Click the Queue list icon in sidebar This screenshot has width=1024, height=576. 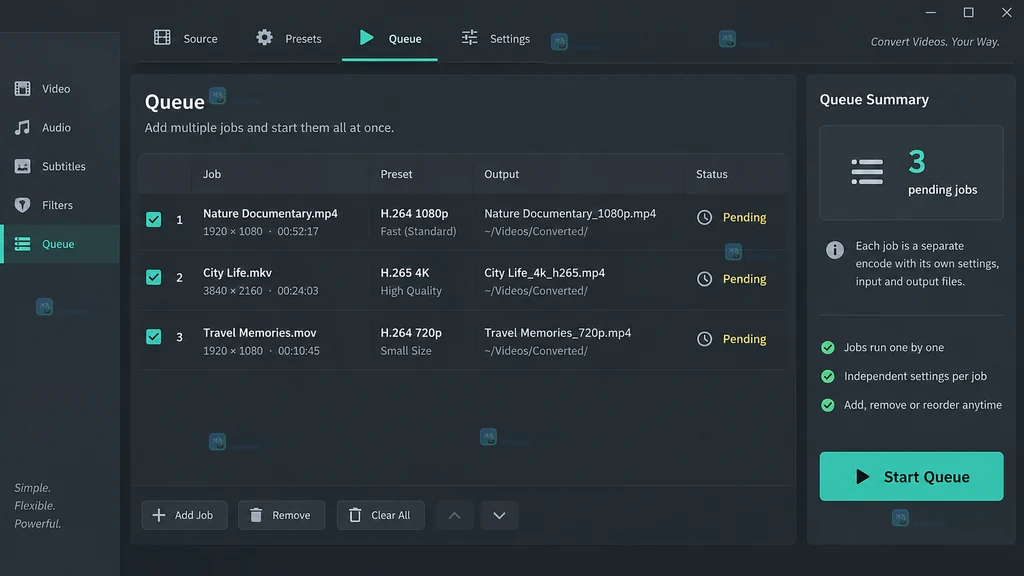(x=22, y=244)
